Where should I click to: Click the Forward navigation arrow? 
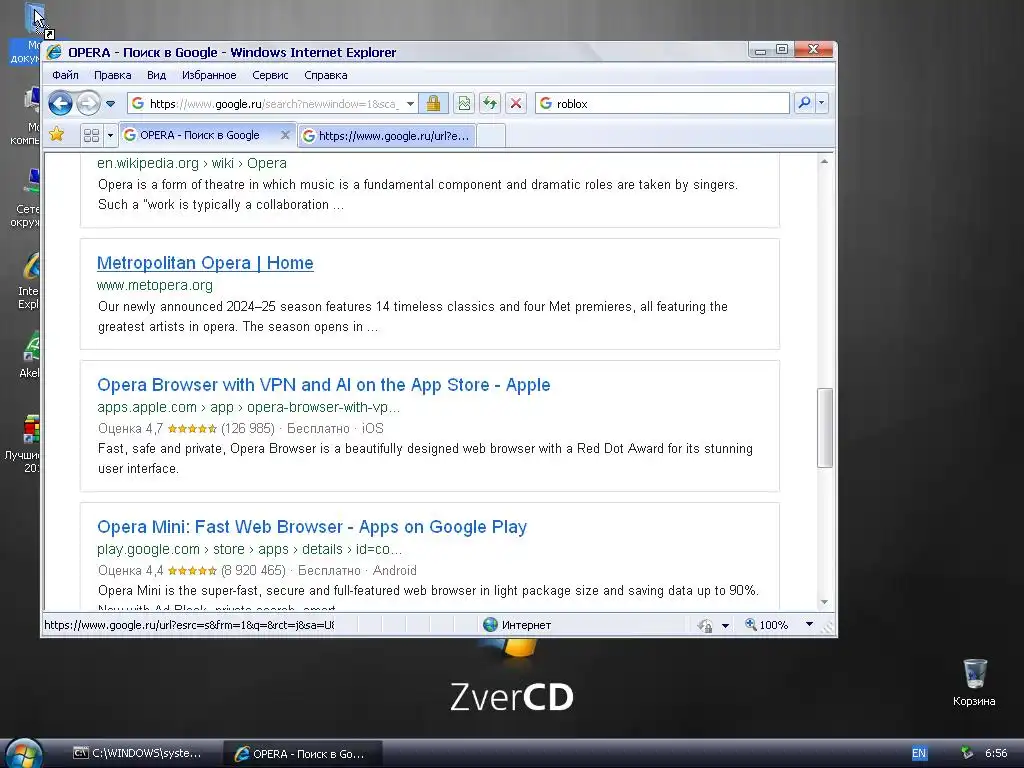tap(88, 103)
